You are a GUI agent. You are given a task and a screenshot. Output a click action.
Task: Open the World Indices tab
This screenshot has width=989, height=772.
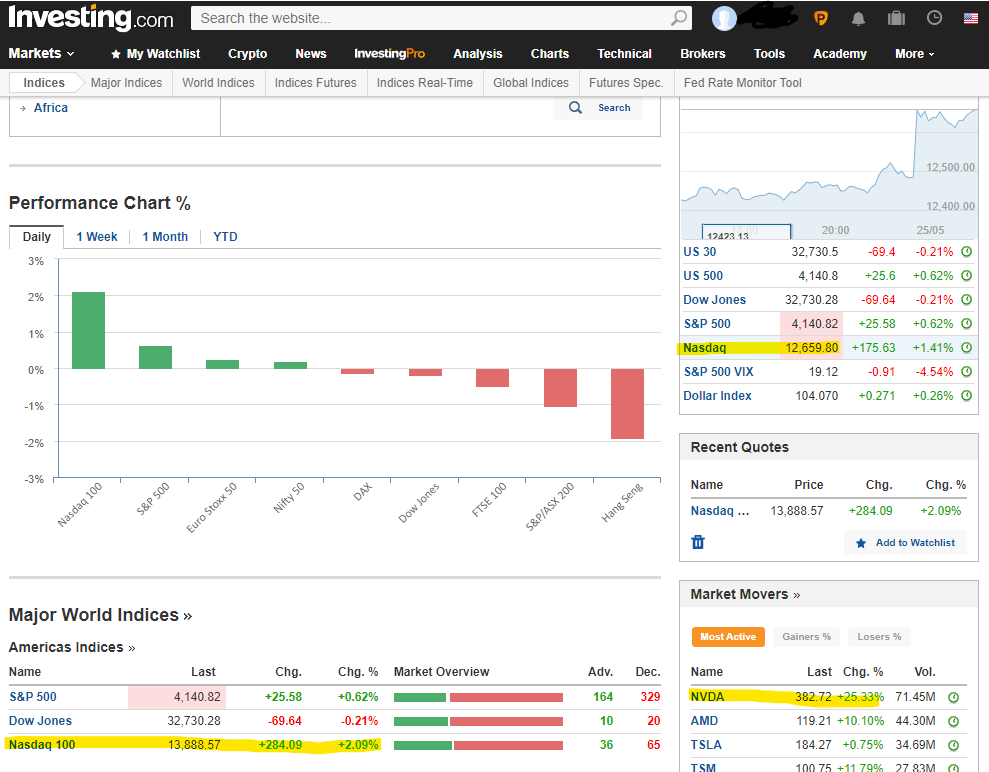[x=218, y=83]
